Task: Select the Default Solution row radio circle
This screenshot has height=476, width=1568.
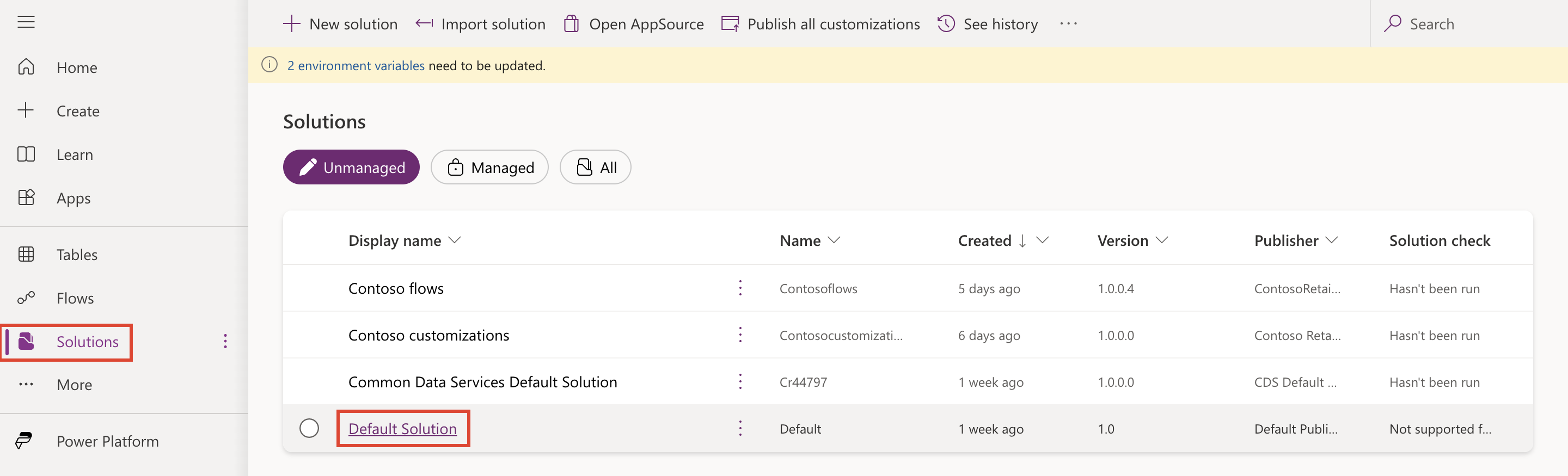Action: tap(309, 429)
